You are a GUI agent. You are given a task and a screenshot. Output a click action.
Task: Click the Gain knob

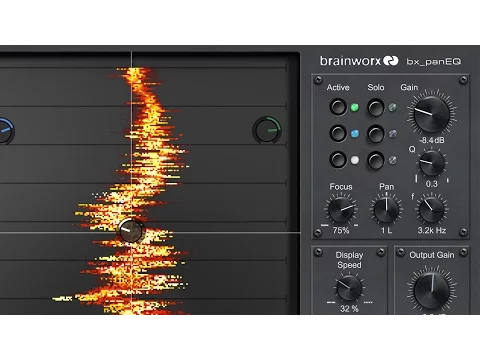pos(432,114)
